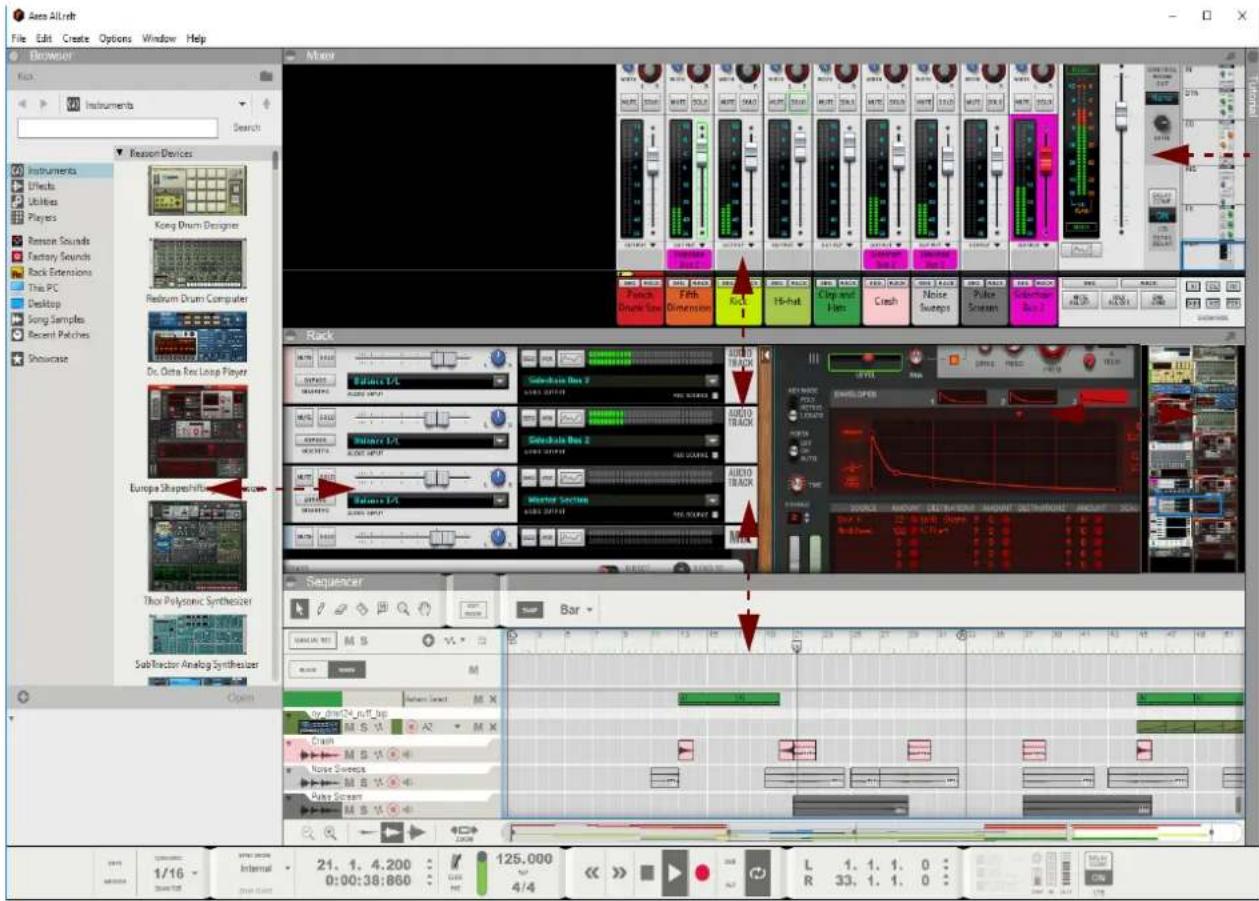Select the Kong Drum Designer thumbnail
This screenshot has width=1259, height=901.
click(196, 190)
